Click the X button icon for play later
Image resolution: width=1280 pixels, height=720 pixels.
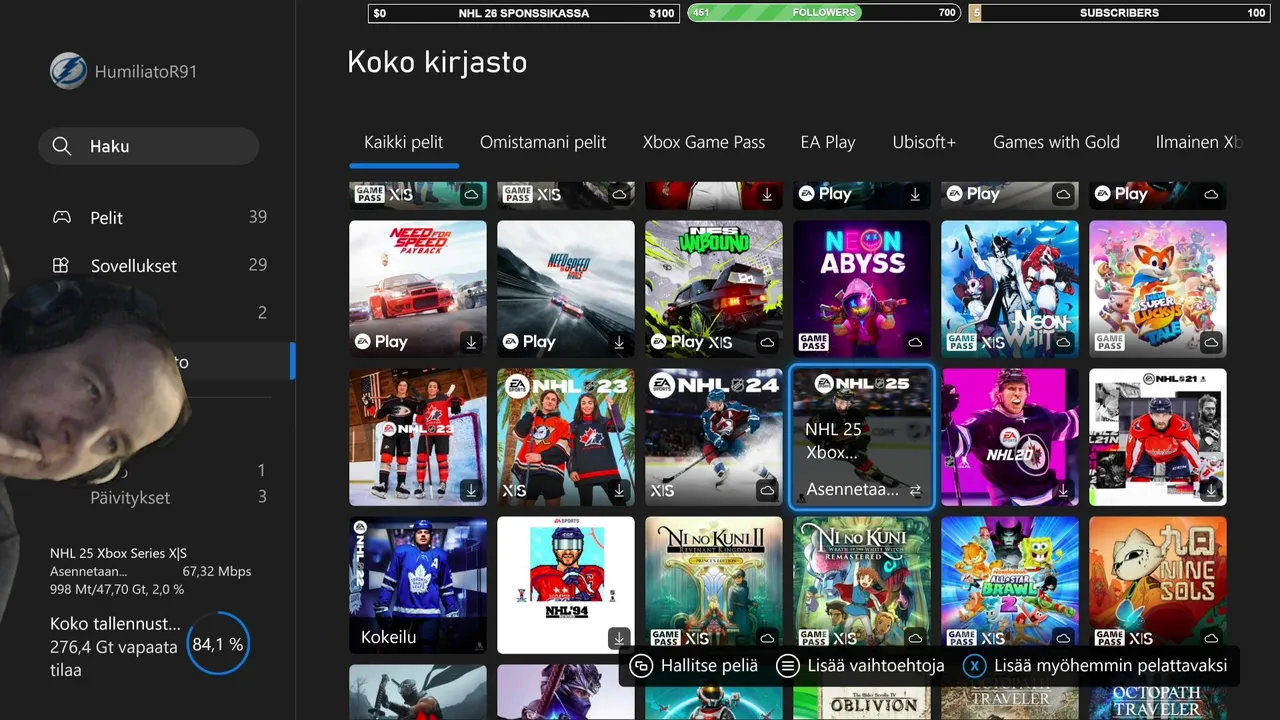point(974,665)
